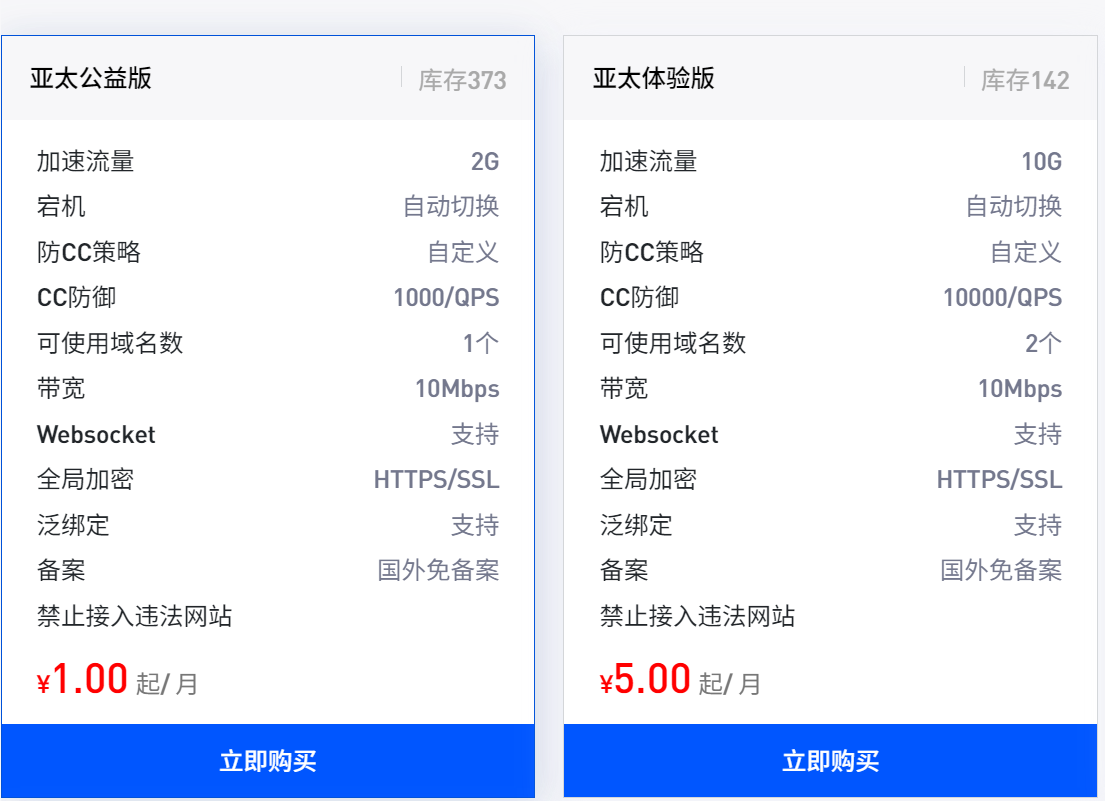Click the 2个 可使用域名数 value
Image resolution: width=1105 pixels, height=801 pixels.
click(x=1045, y=343)
